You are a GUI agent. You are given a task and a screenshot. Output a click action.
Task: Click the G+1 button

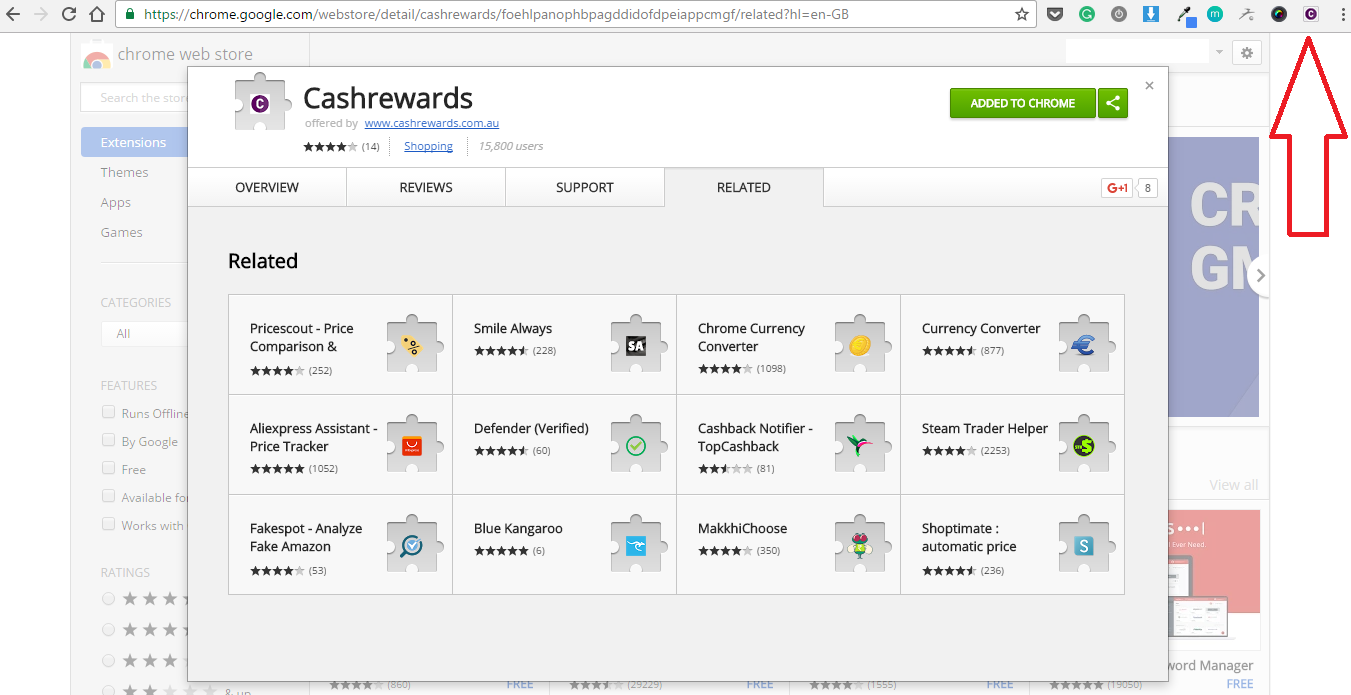click(x=1117, y=188)
